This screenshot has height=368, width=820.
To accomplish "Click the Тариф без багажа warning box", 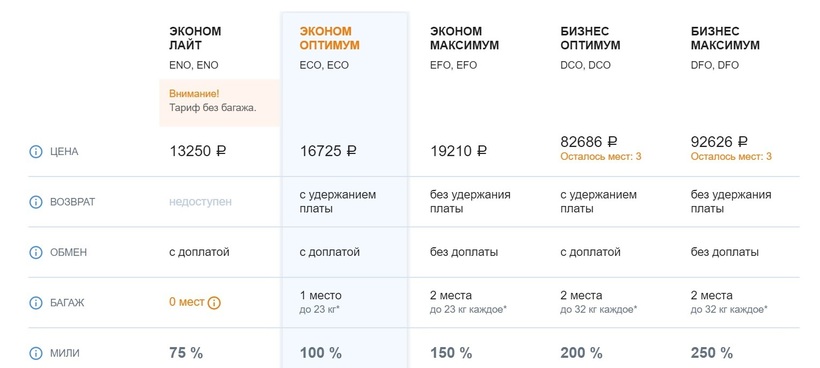I will tap(220, 102).
